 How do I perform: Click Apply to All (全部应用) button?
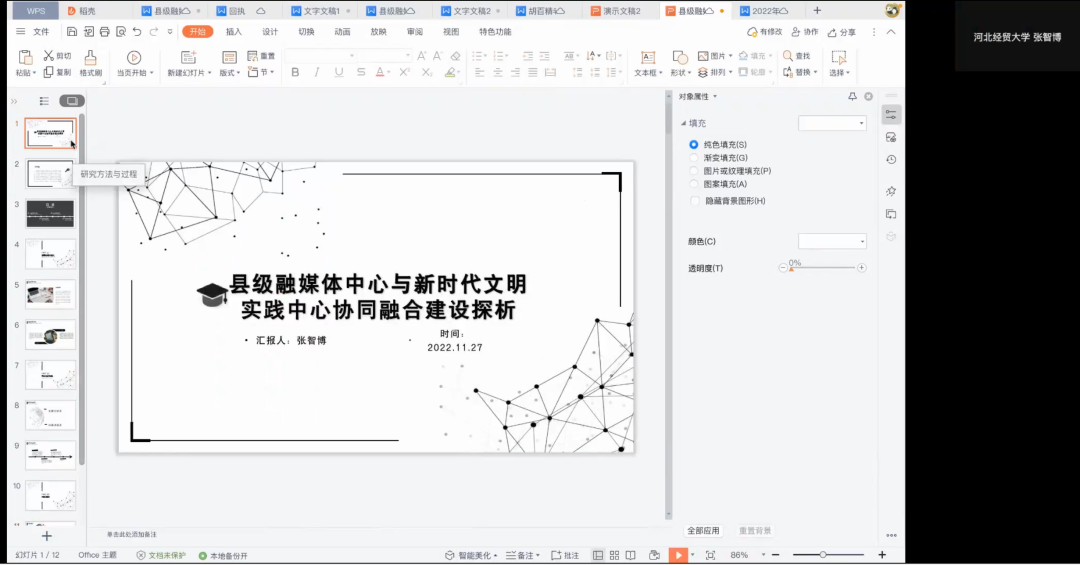[703, 530]
